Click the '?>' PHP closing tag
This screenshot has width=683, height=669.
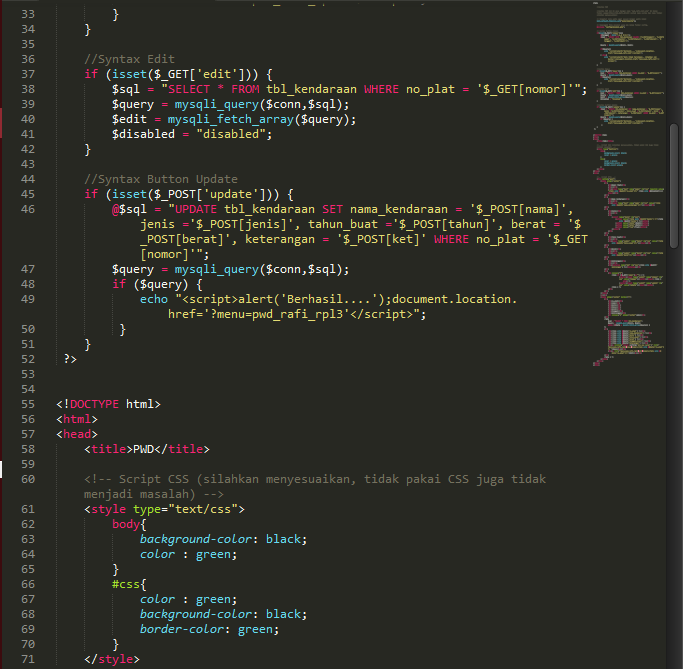pos(70,359)
